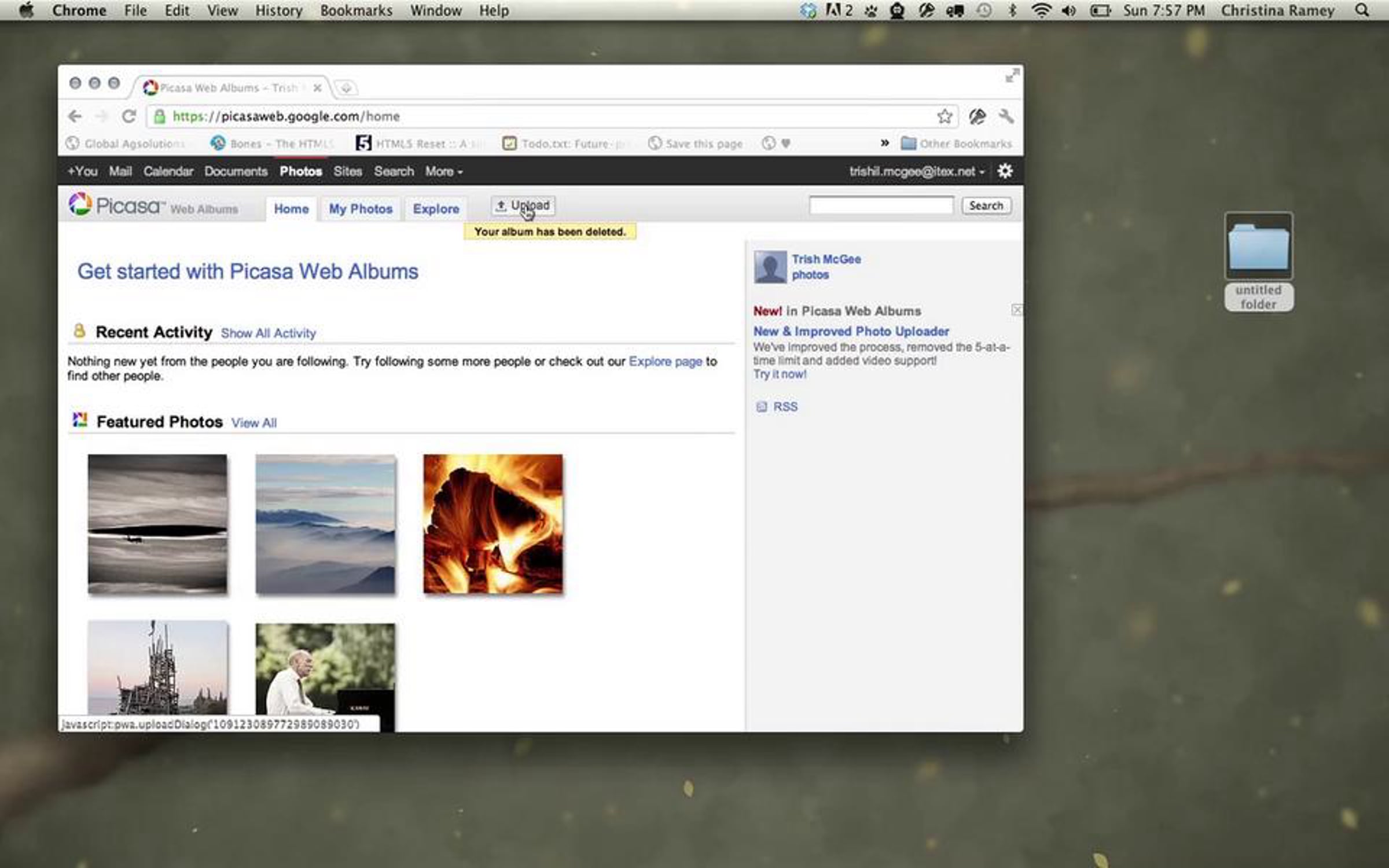Open Other Bookmarks folder

[x=956, y=144]
